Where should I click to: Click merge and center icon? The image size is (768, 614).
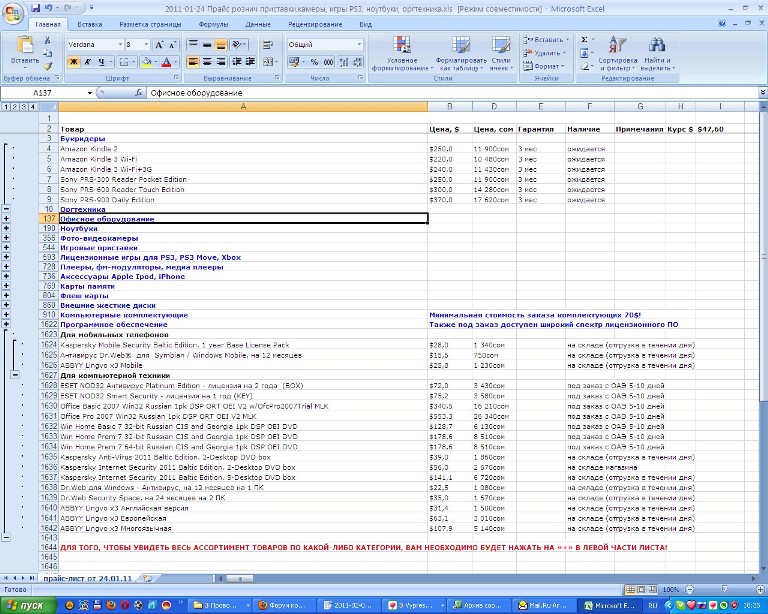(x=267, y=62)
